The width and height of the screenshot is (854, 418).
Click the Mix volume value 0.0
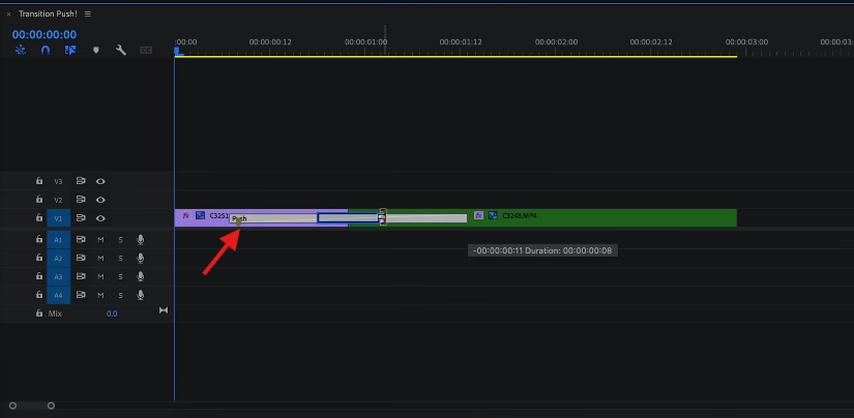112,314
